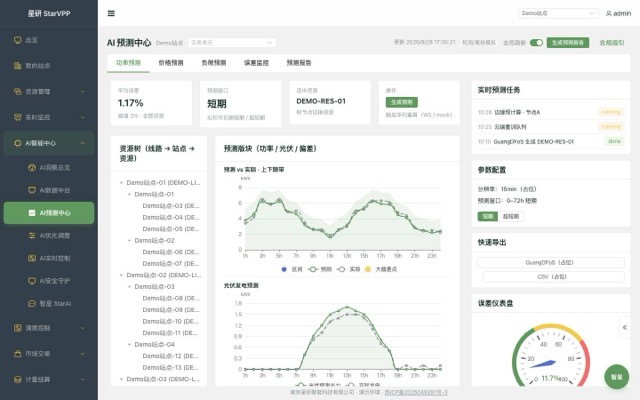
Task: Select Demo站点-06 (DE... tree row
Action: 171,252
